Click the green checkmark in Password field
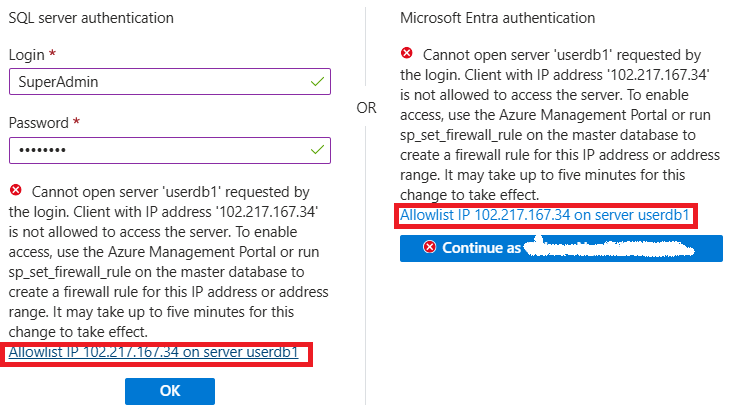This screenshot has height=412, width=753. (317, 150)
